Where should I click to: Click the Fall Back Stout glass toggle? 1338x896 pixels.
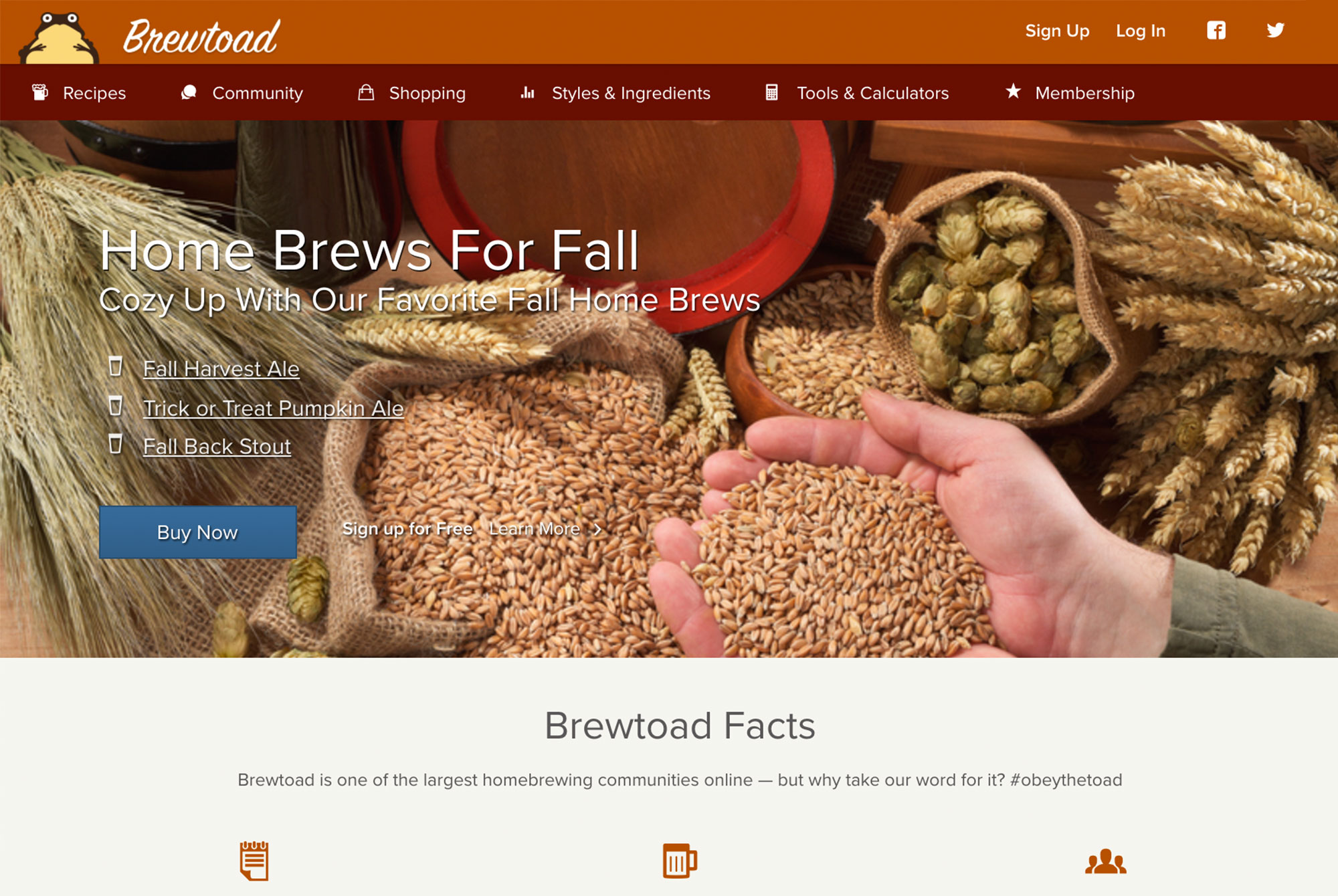pos(115,447)
